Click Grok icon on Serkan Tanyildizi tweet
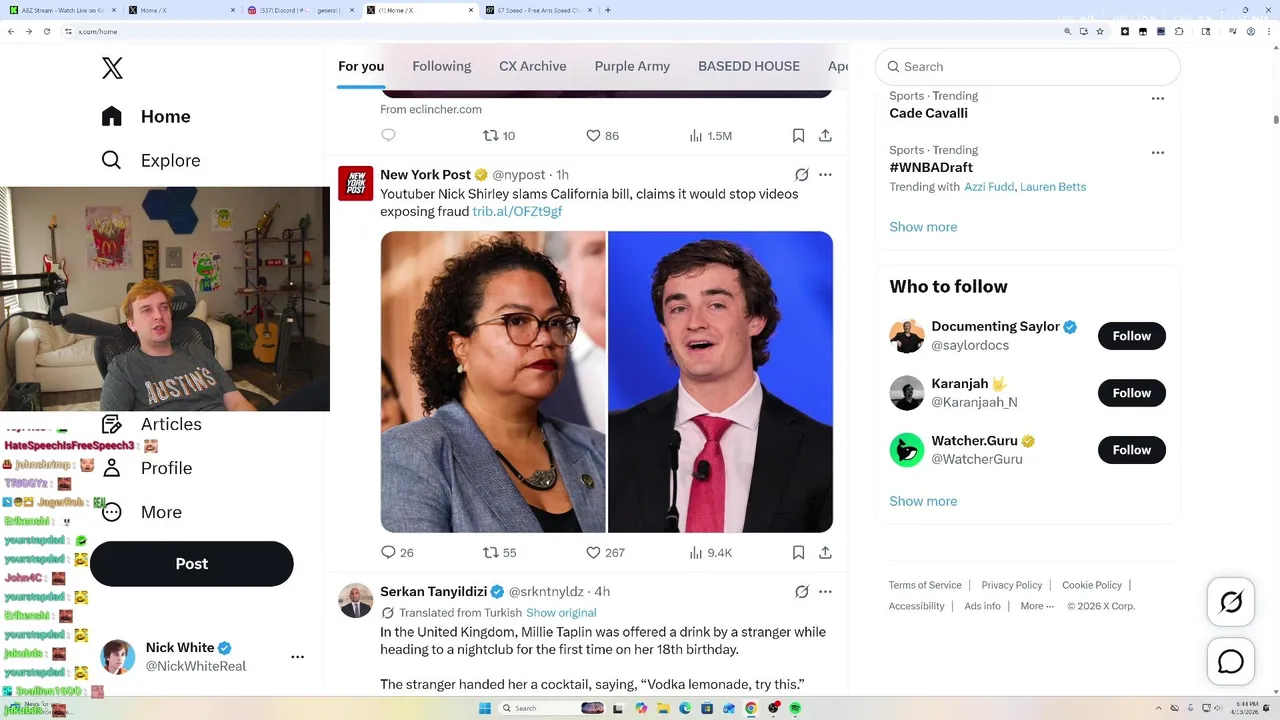Screen dimensions: 1280x720 point(802,591)
